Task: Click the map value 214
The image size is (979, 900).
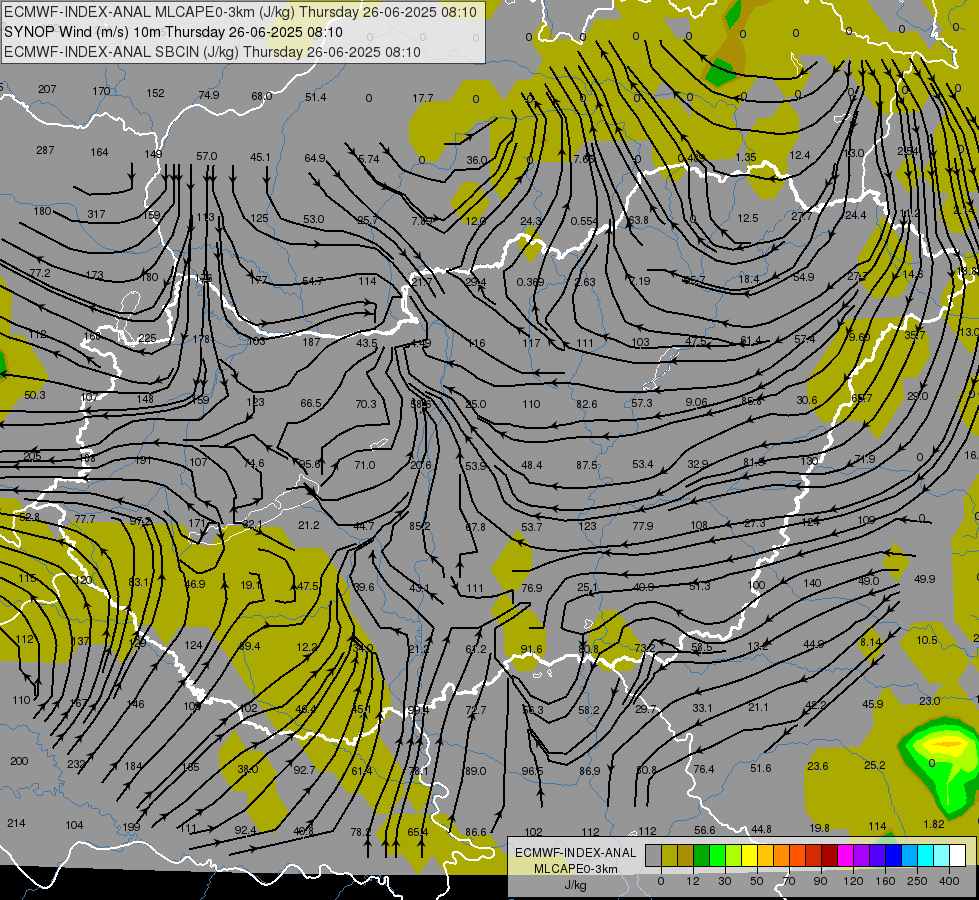Action: pos(16,823)
